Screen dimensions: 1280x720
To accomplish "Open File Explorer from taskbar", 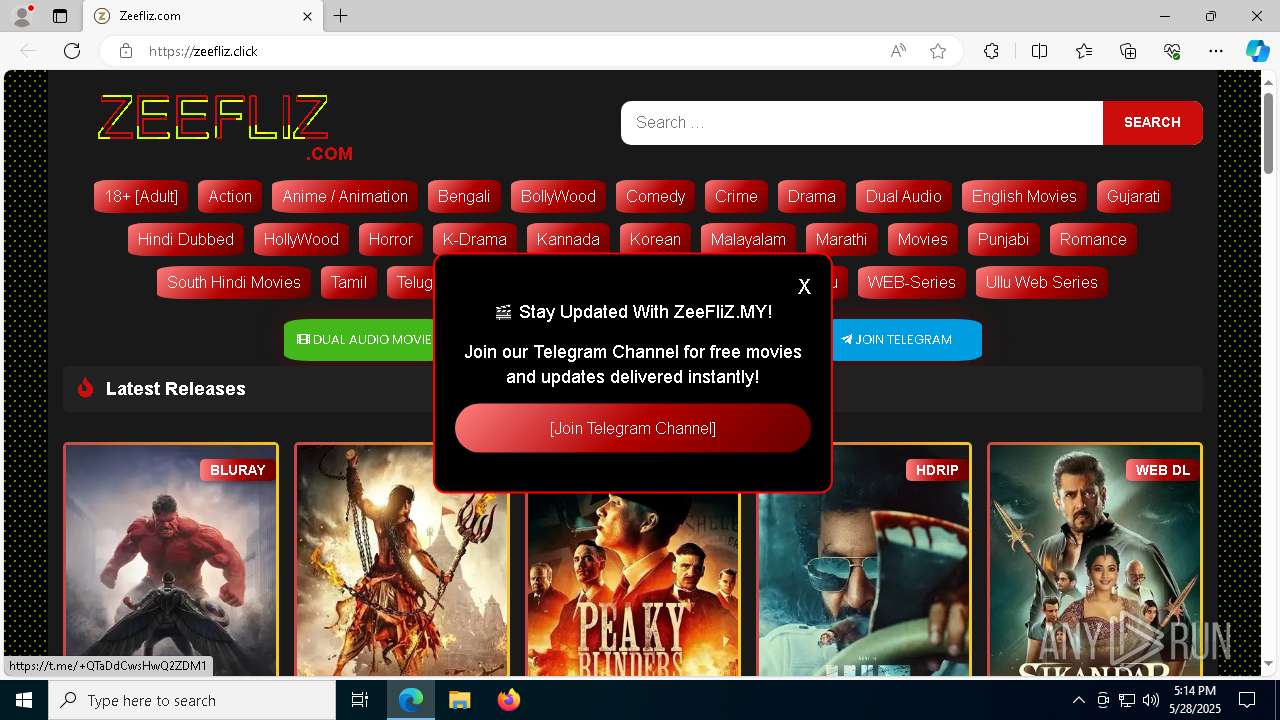I will point(459,700).
